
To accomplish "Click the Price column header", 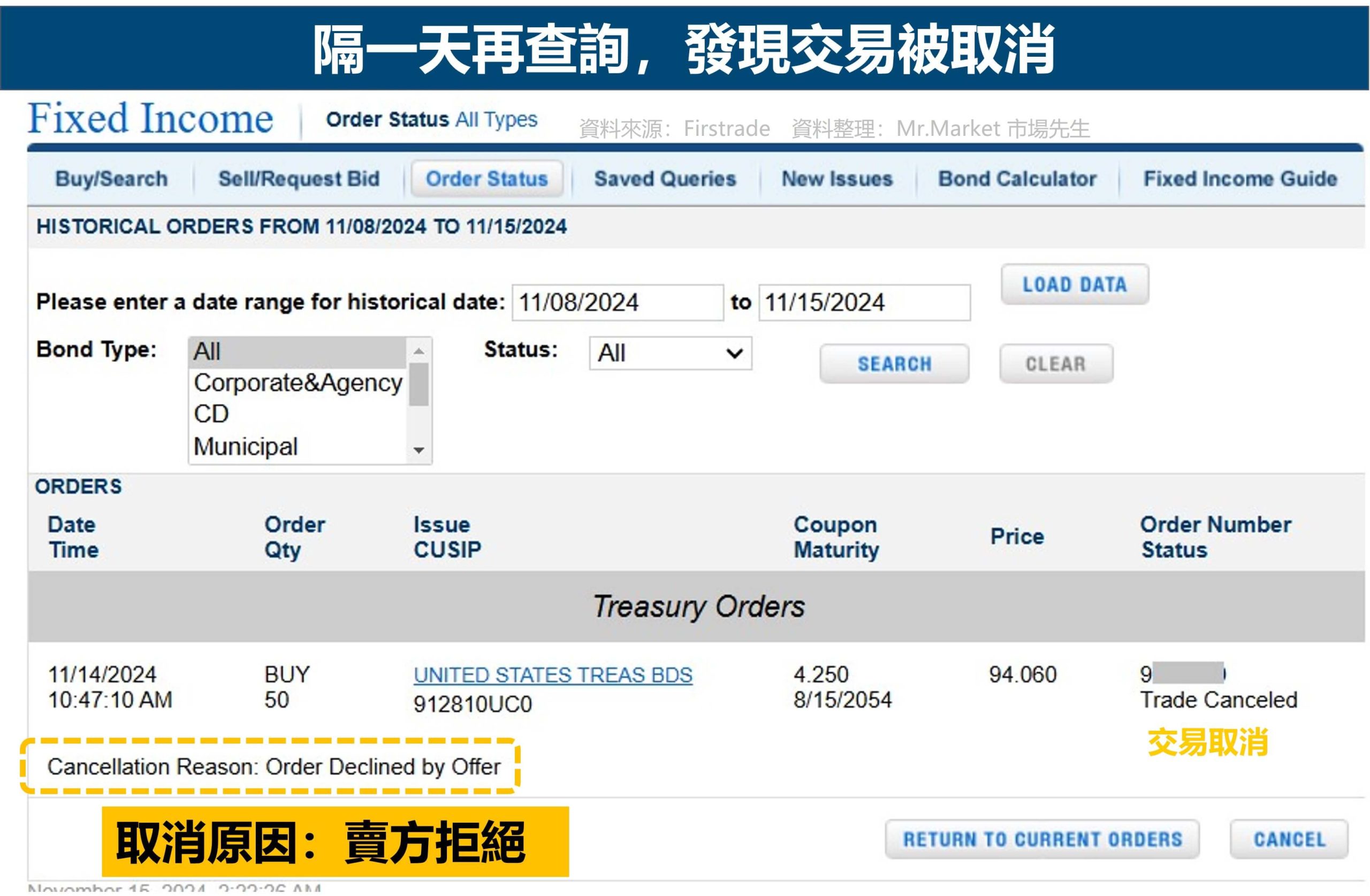I will tap(1017, 537).
